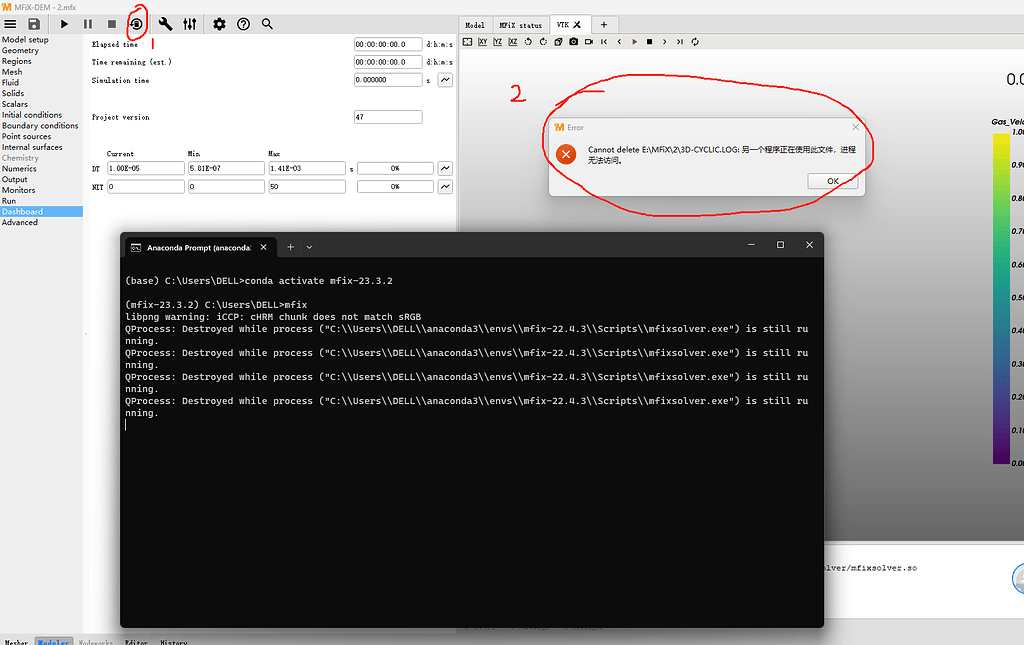The width and height of the screenshot is (1024, 645).
Task: Stop VTK animation playback
Action: point(650,42)
